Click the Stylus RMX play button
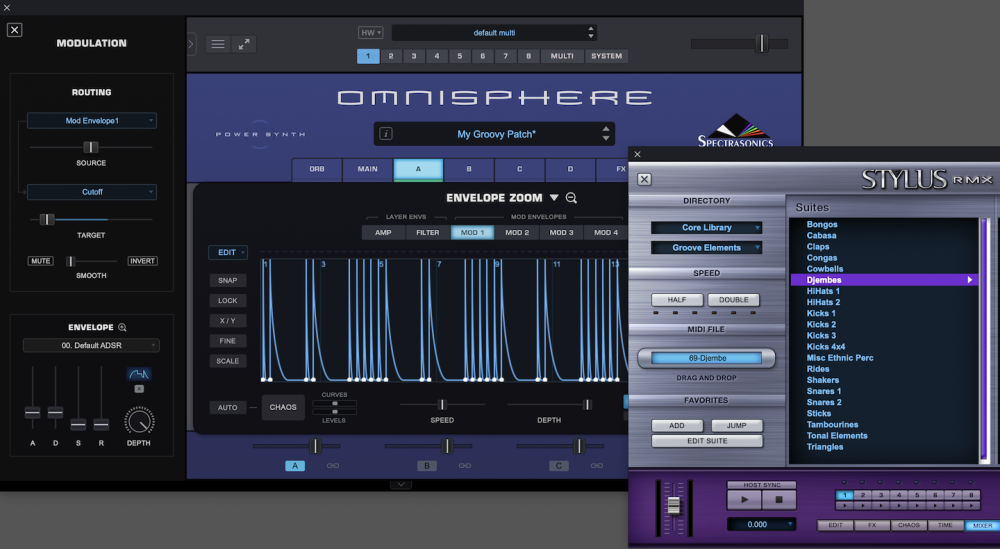 click(x=744, y=500)
